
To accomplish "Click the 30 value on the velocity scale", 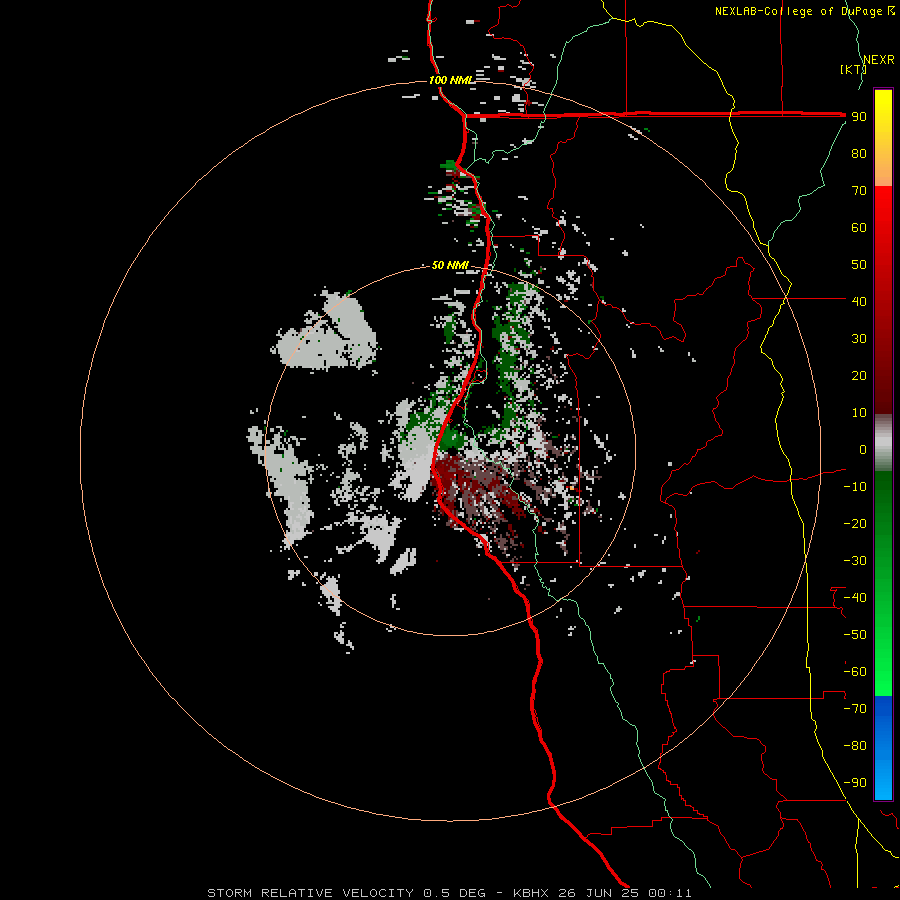I will point(859,339).
